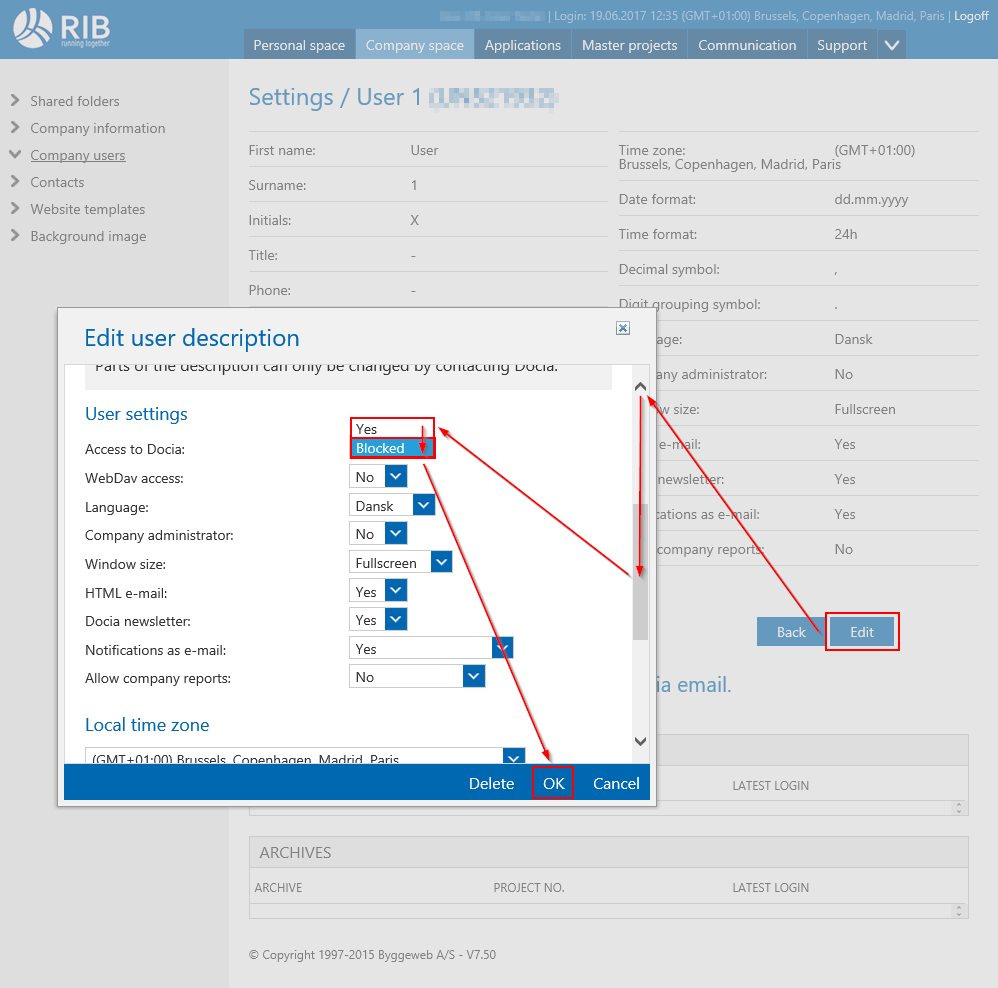Open the Company administrator dropdown
Viewport: 998px width, 988px height.
point(396,534)
